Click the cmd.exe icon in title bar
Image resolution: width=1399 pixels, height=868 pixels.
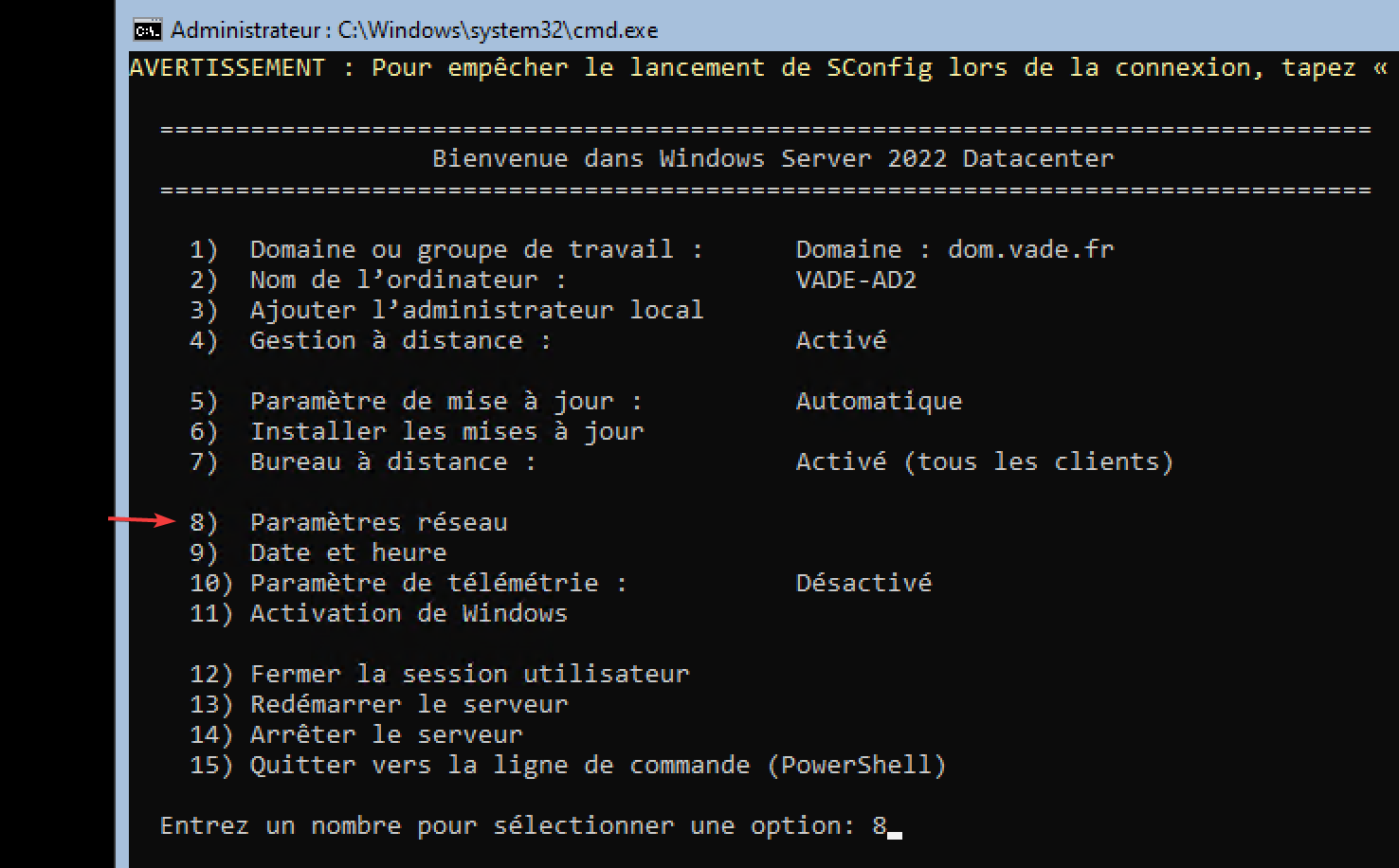(147, 30)
